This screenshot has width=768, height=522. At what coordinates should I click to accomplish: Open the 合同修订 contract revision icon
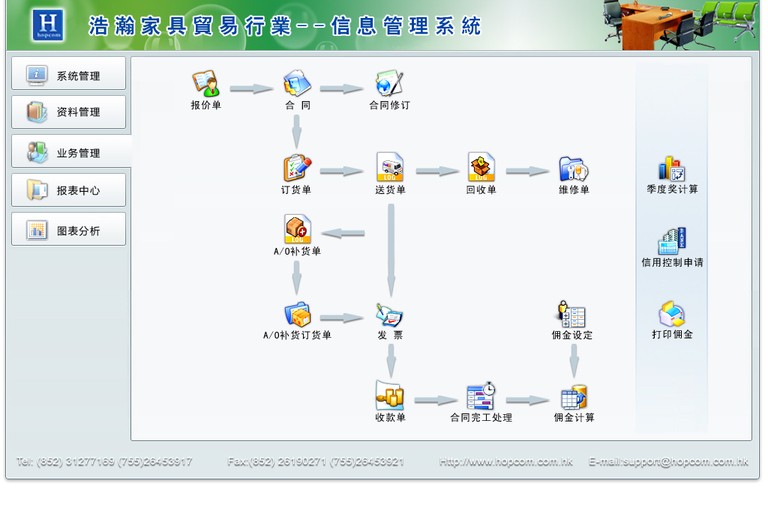pos(389,84)
